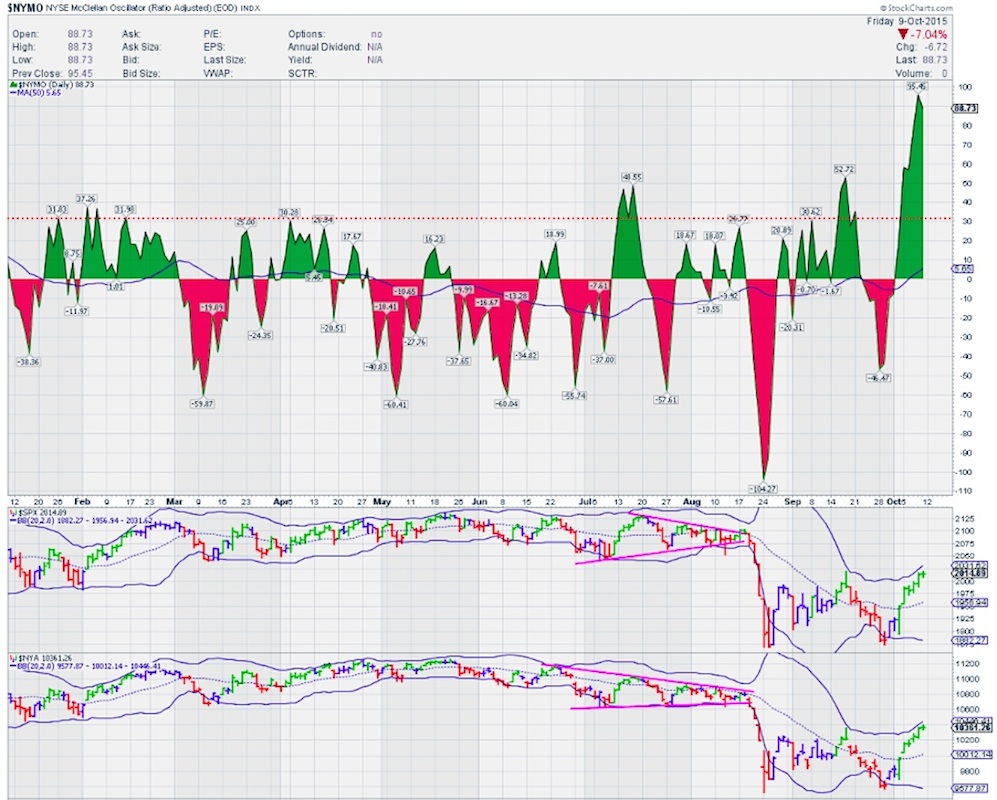Click the Feb label on the time axis
The image size is (997, 800).
click(x=82, y=502)
